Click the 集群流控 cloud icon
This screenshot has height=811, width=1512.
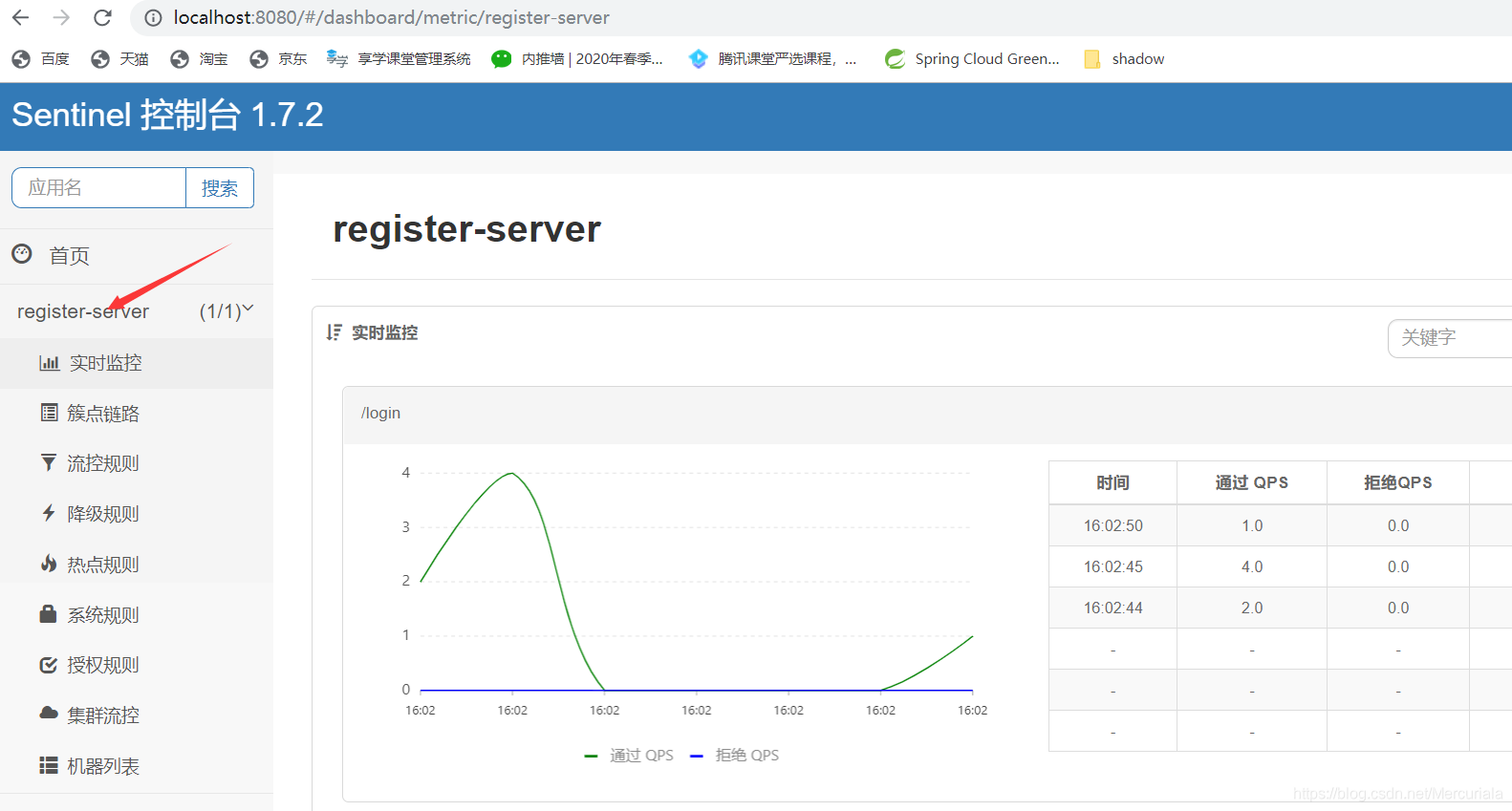49,713
